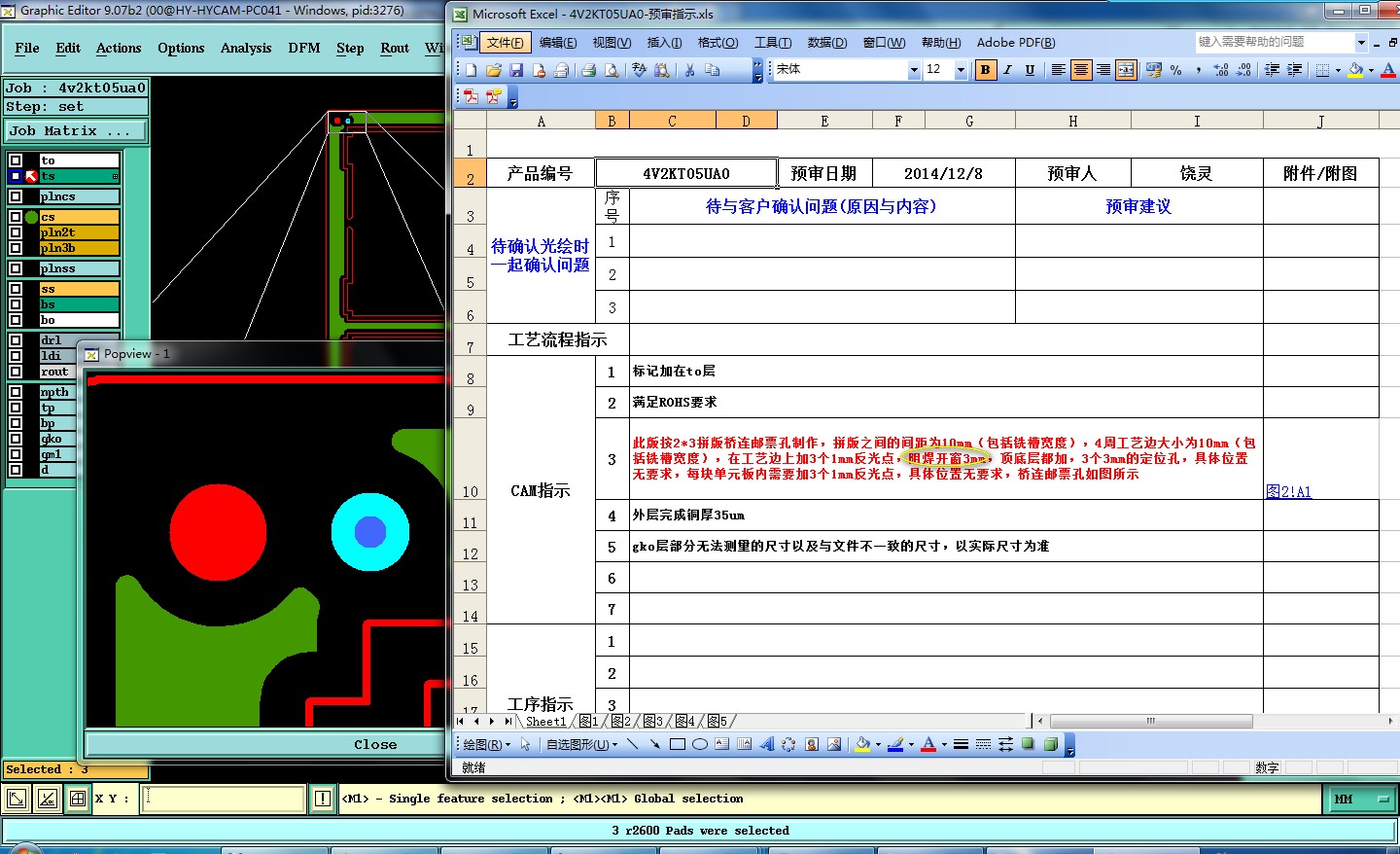
Task: Click the Adobe PDF convert icon
Action: click(x=471, y=96)
